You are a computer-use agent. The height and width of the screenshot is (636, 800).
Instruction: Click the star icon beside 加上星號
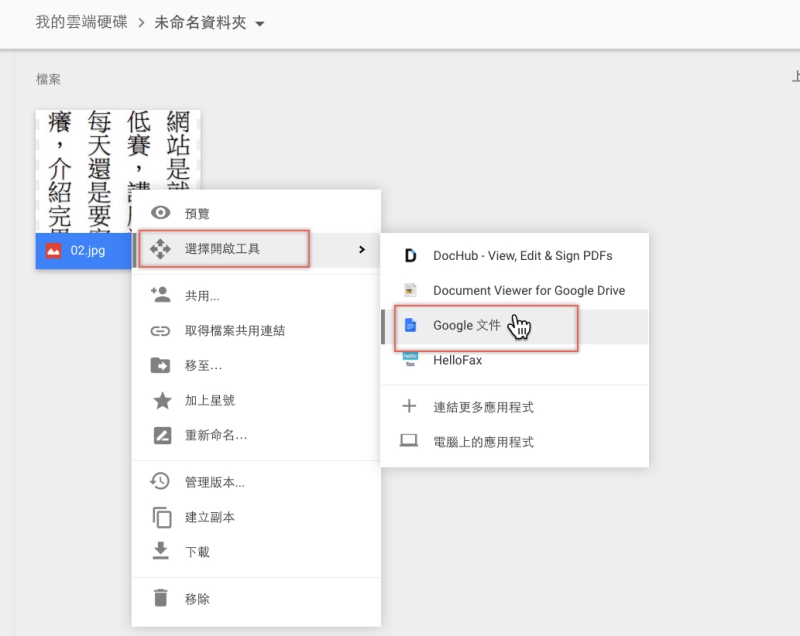tap(162, 400)
